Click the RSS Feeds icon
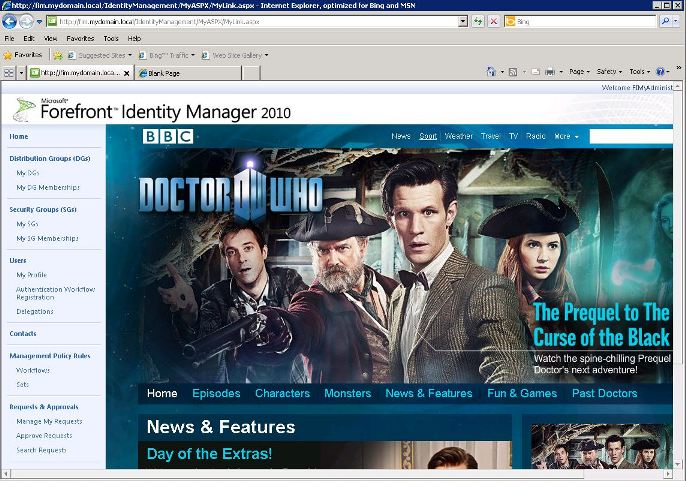This screenshot has width=686, height=481. pyautogui.click(x=513, y=72)
